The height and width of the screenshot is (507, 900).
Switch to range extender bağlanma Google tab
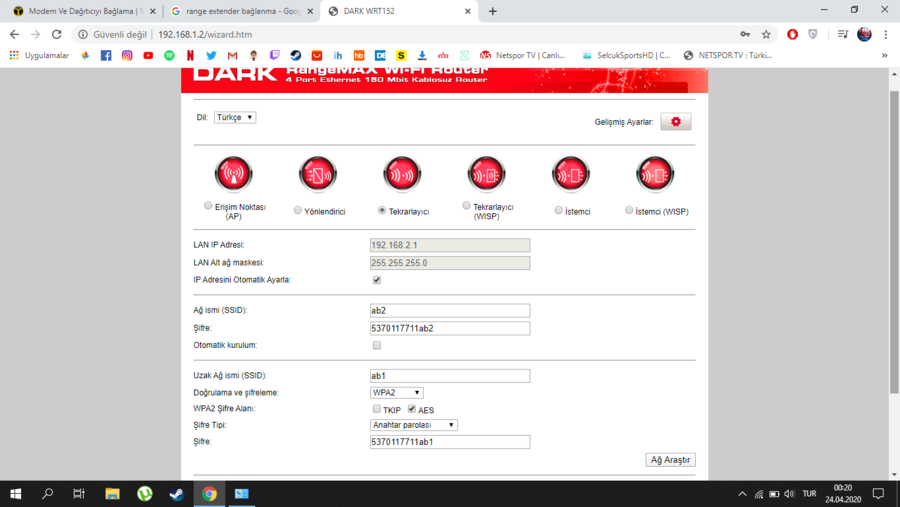242,11
